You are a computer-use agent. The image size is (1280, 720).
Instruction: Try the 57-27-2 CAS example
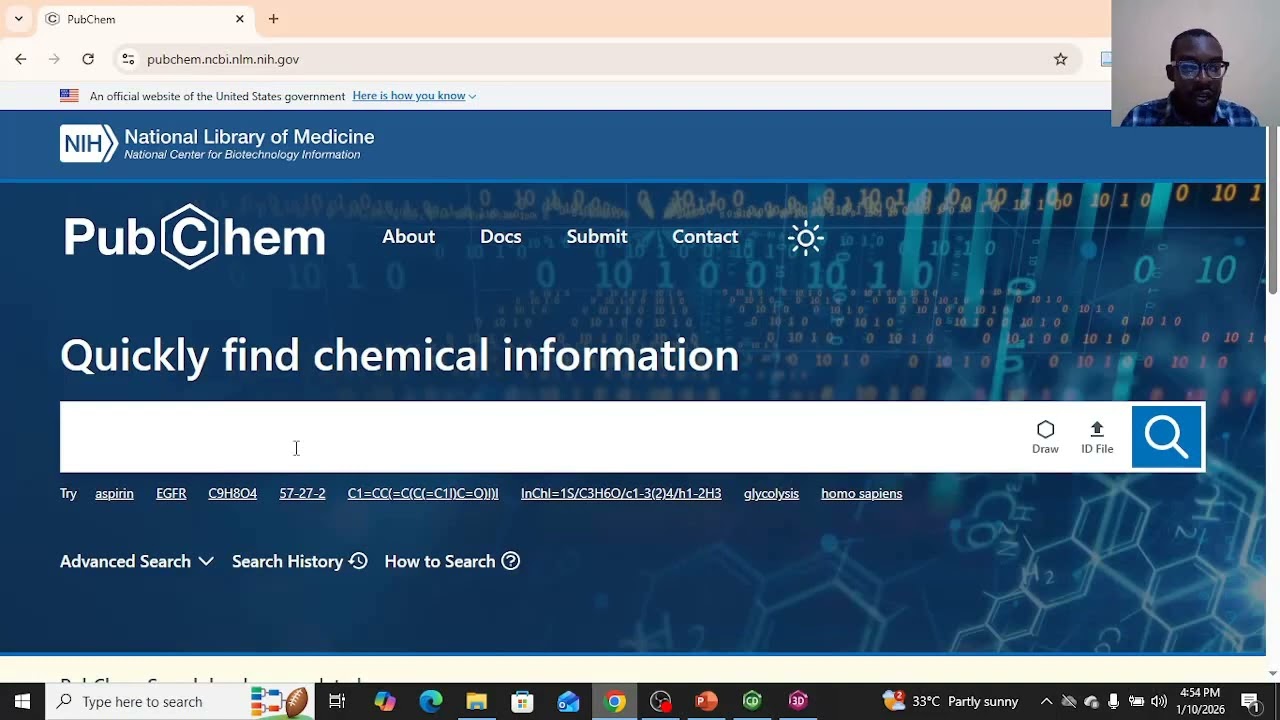tap(302, 493)
